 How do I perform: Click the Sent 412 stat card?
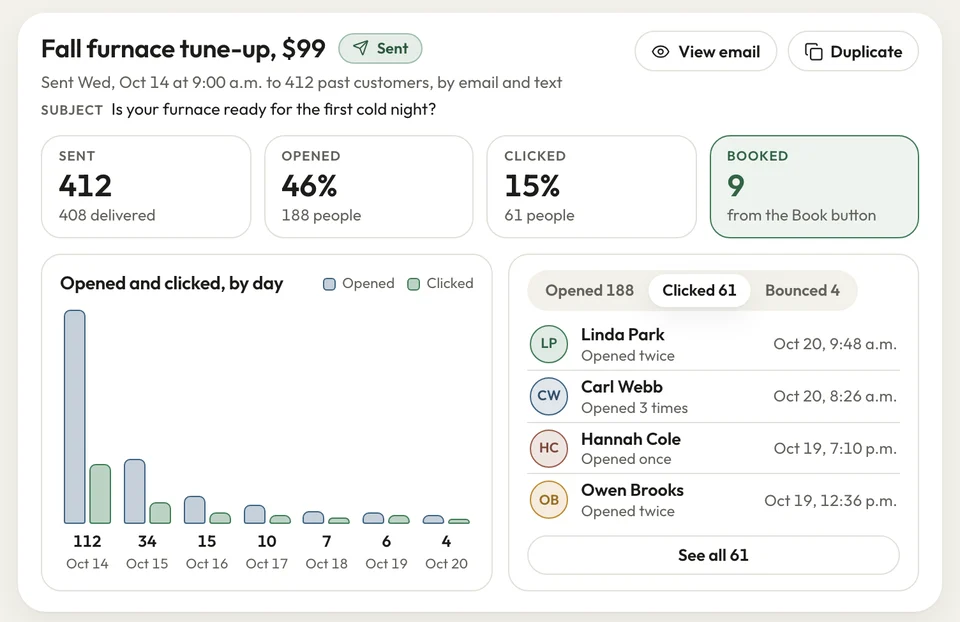[146, 187]
